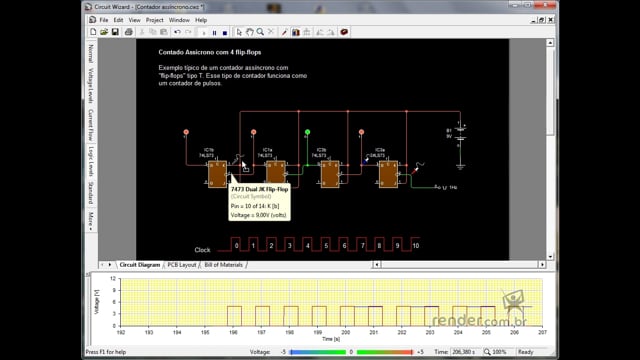This screenshot has width=640, height=360.
Task: Click the rotate right toolbar icon
Action: tap(331, 32)
